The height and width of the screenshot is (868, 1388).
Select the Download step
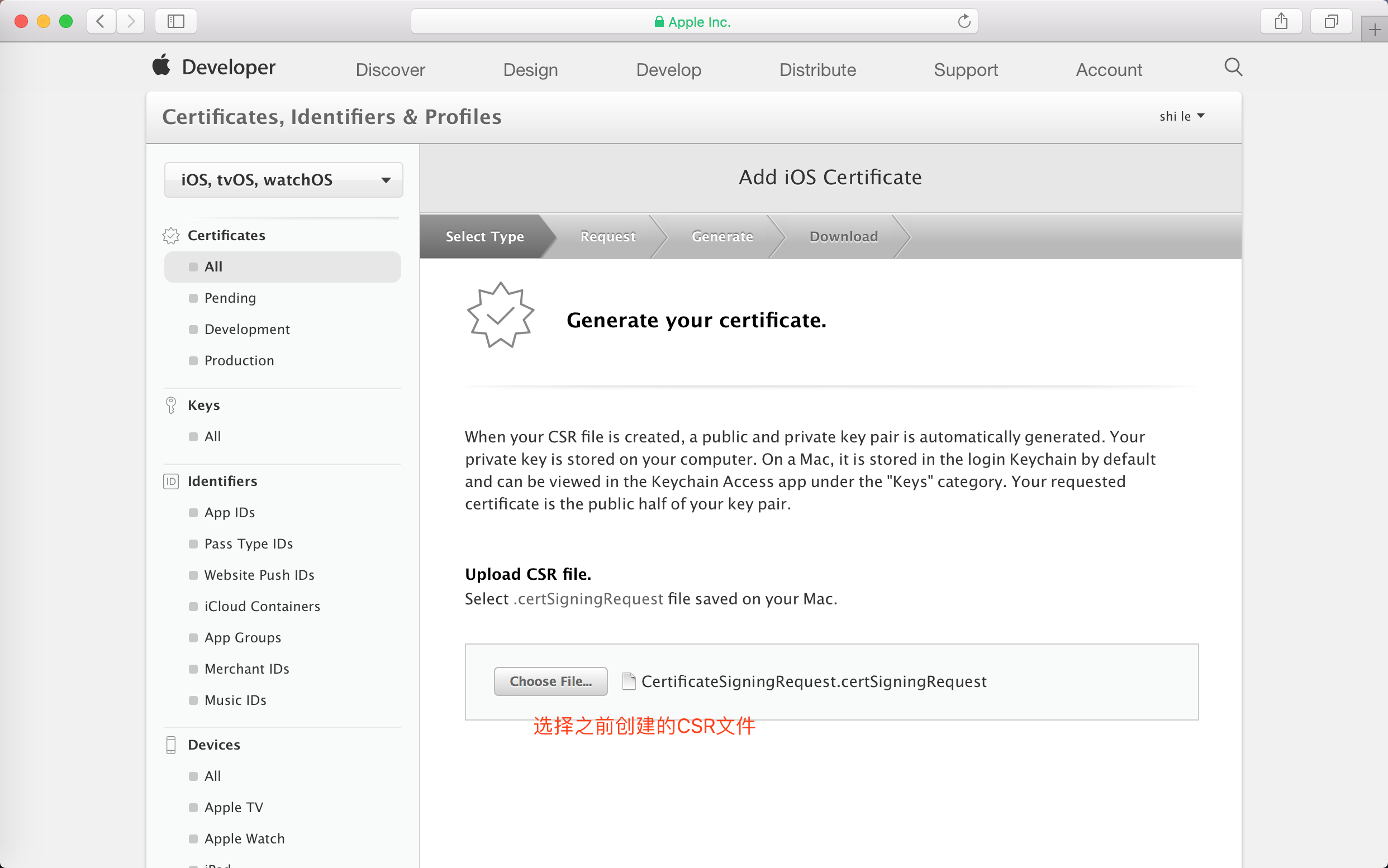(x=844, y=236)
